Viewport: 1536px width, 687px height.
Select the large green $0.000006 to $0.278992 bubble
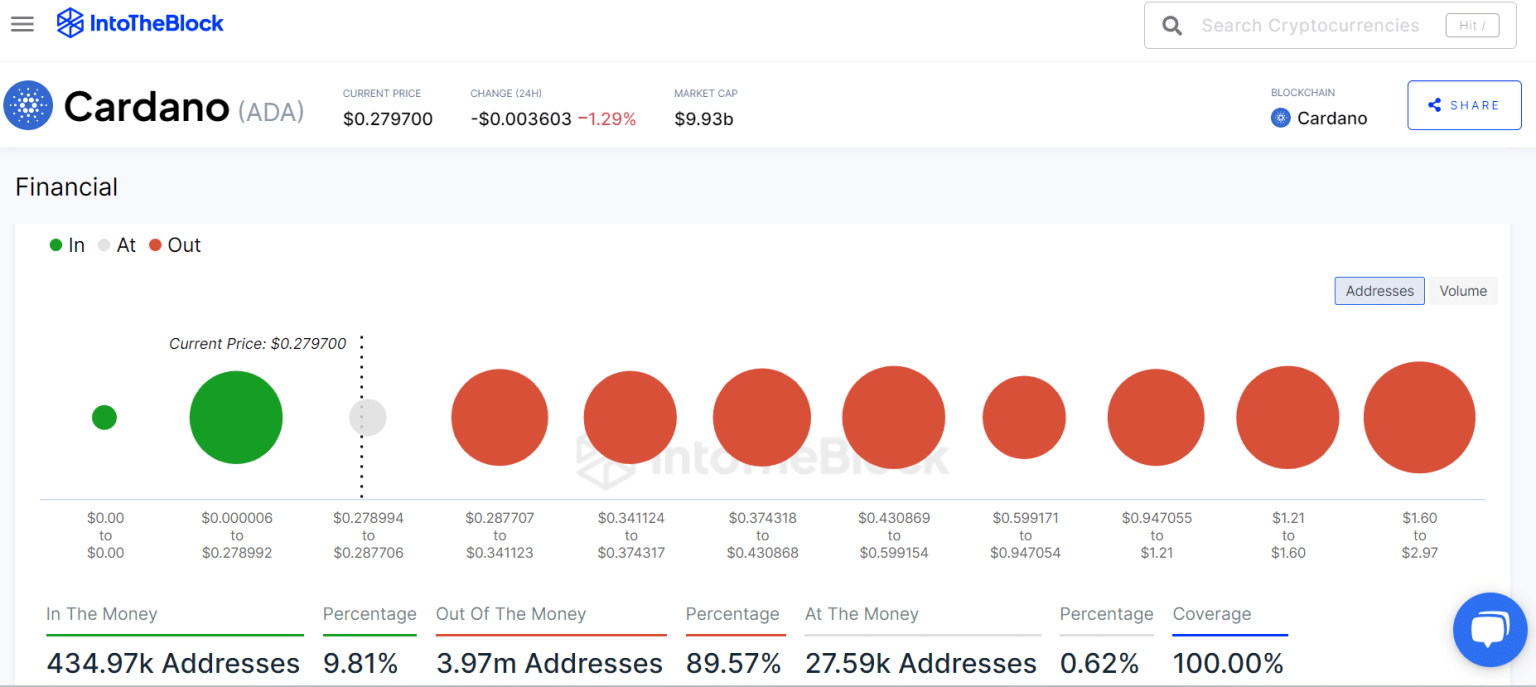pos(236,417)
